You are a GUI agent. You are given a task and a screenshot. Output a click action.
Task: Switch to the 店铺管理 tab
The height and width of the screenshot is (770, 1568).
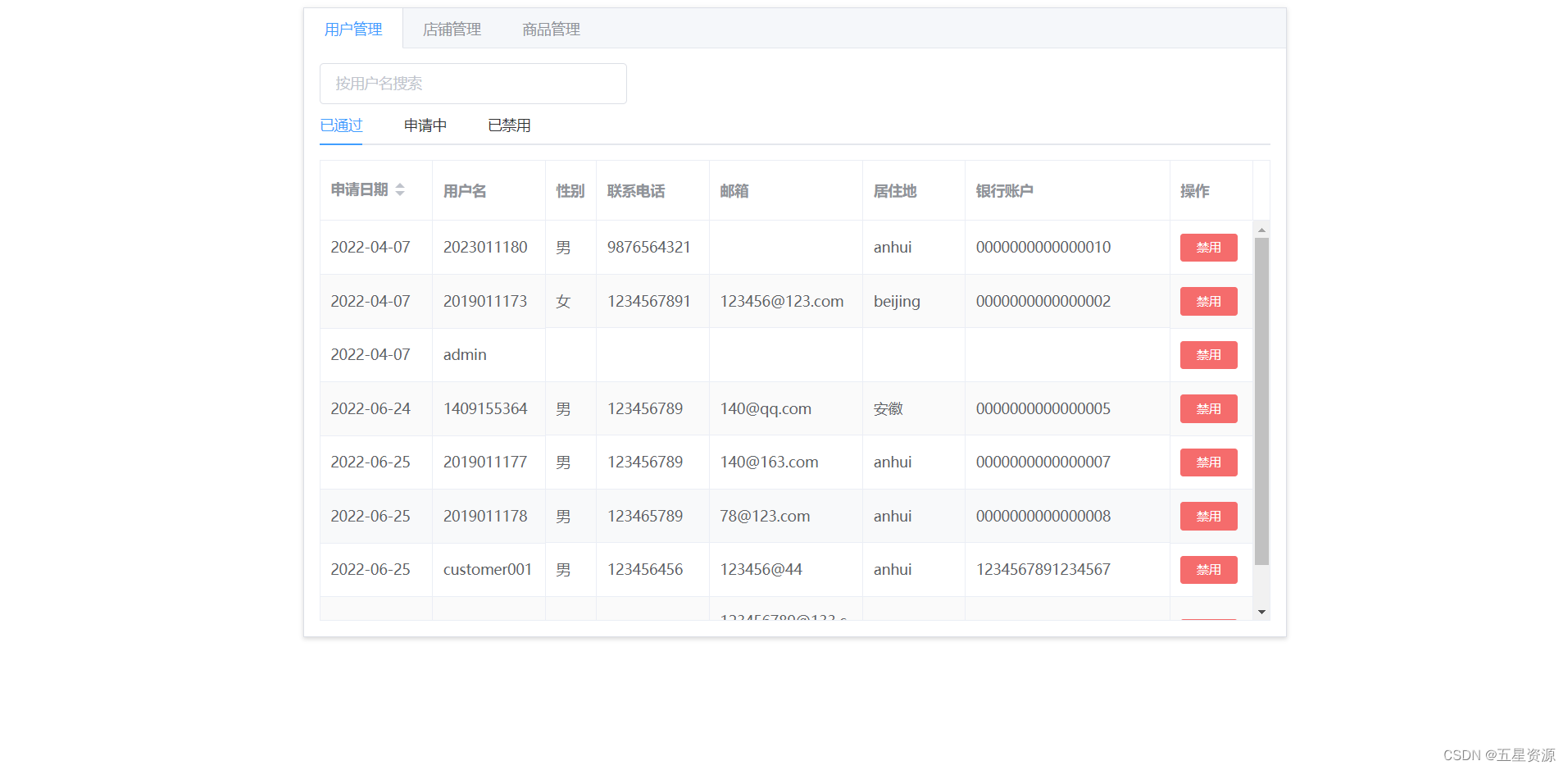click(x=451, y=29)
